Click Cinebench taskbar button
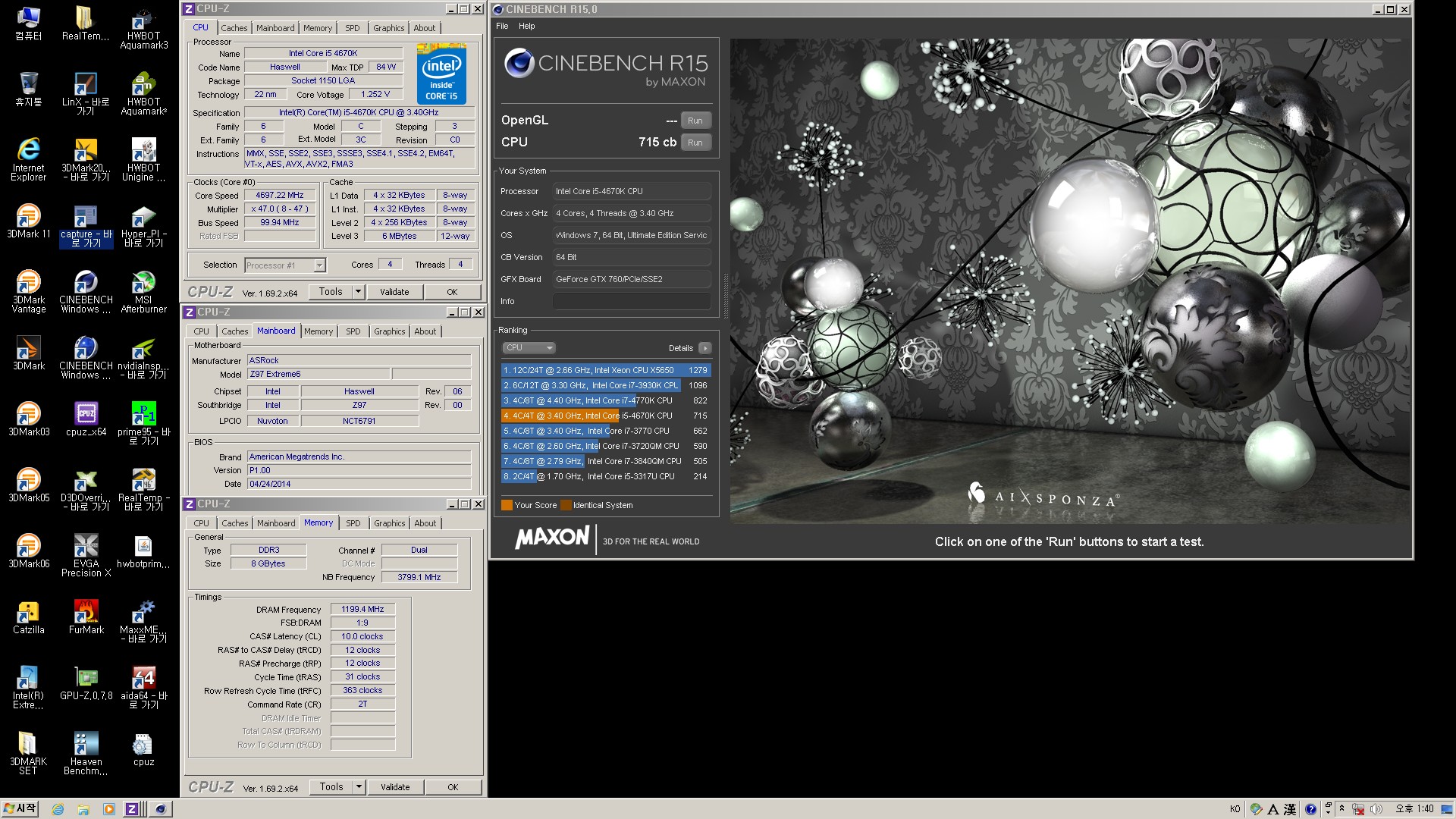 tap(160, 809)
